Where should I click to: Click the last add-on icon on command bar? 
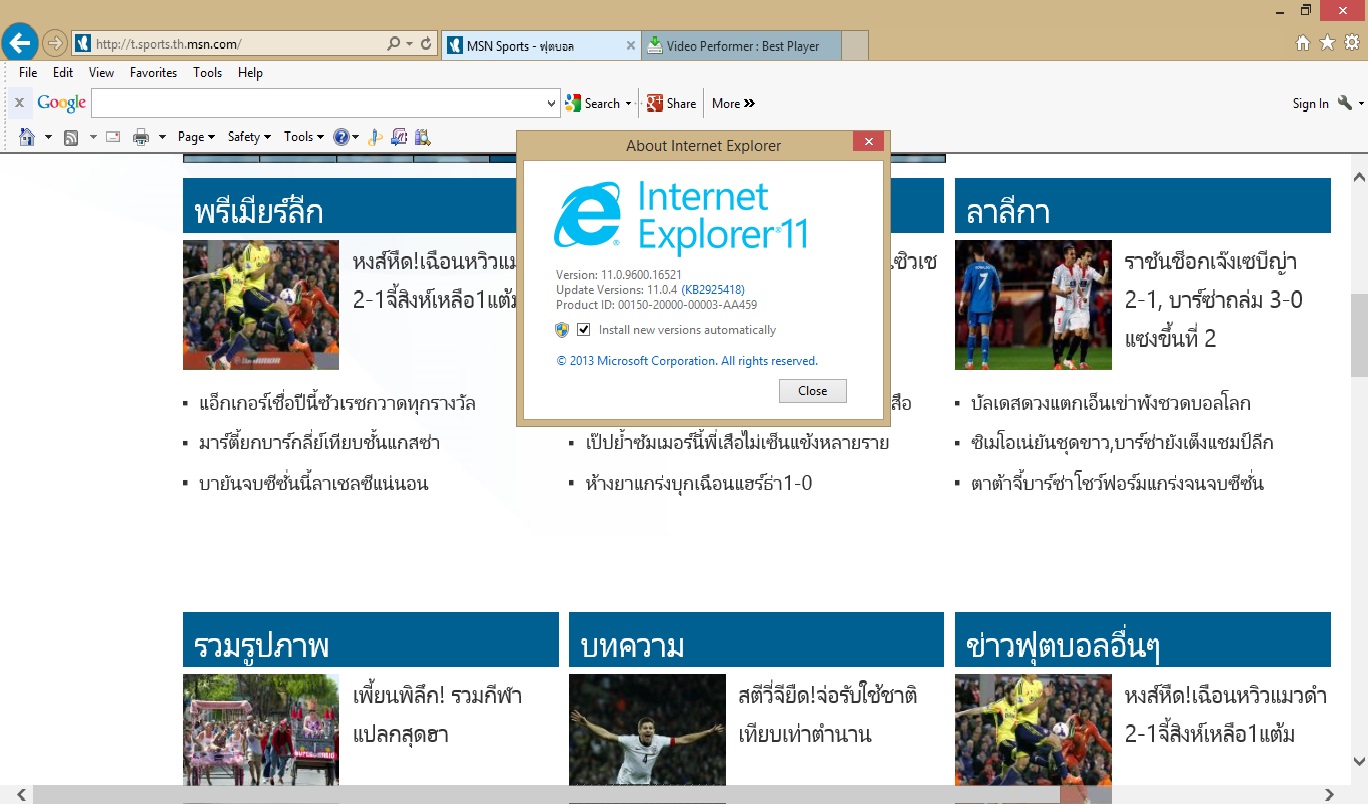click(423, 137)
